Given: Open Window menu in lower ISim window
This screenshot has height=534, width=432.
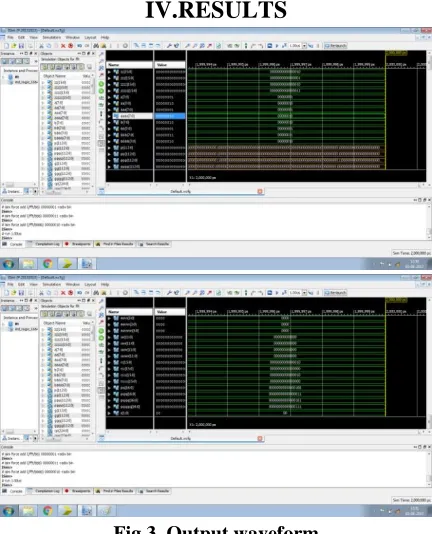Looking at the screenshot, I should 73,284.
